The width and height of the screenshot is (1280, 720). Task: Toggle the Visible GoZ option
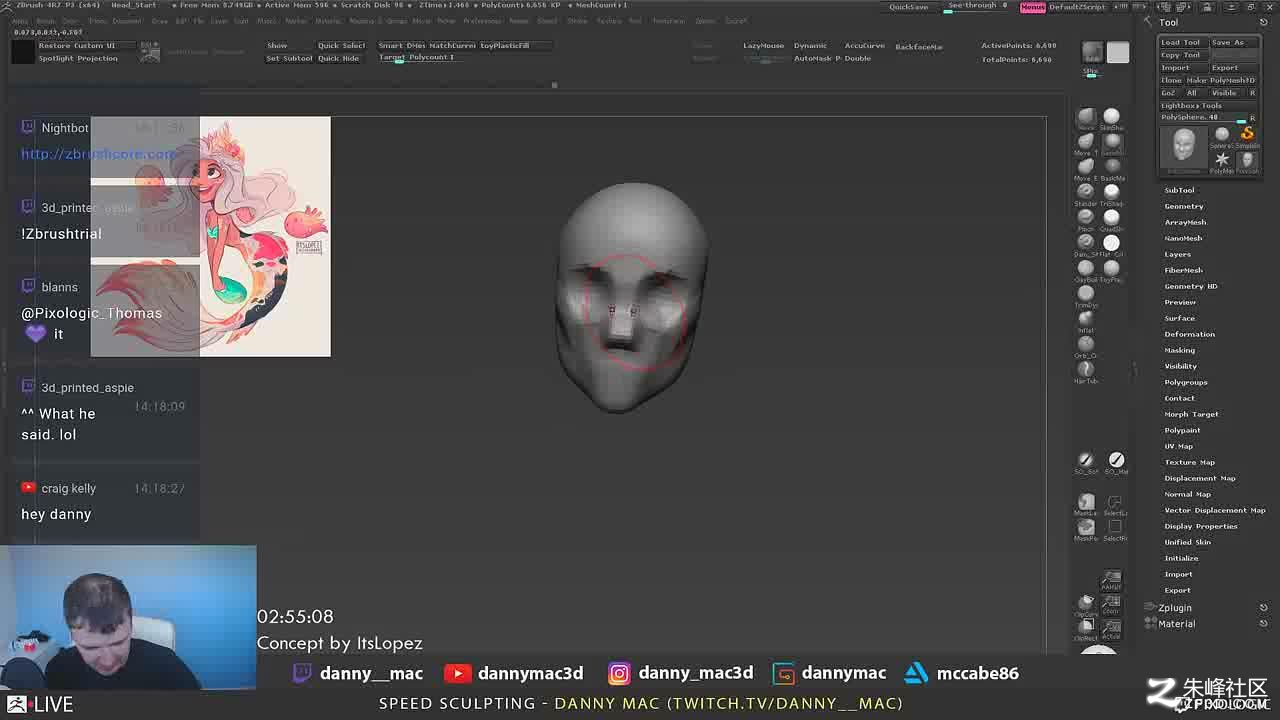click(1224, 93)
